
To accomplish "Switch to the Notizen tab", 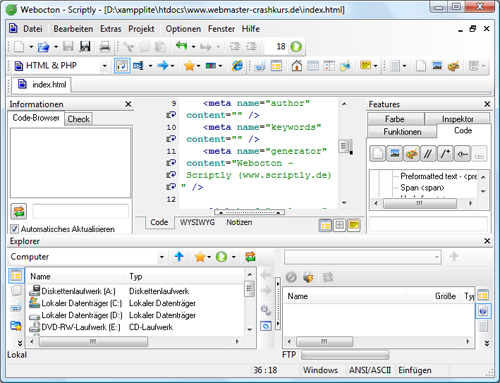I will click(x=239, y=222).
